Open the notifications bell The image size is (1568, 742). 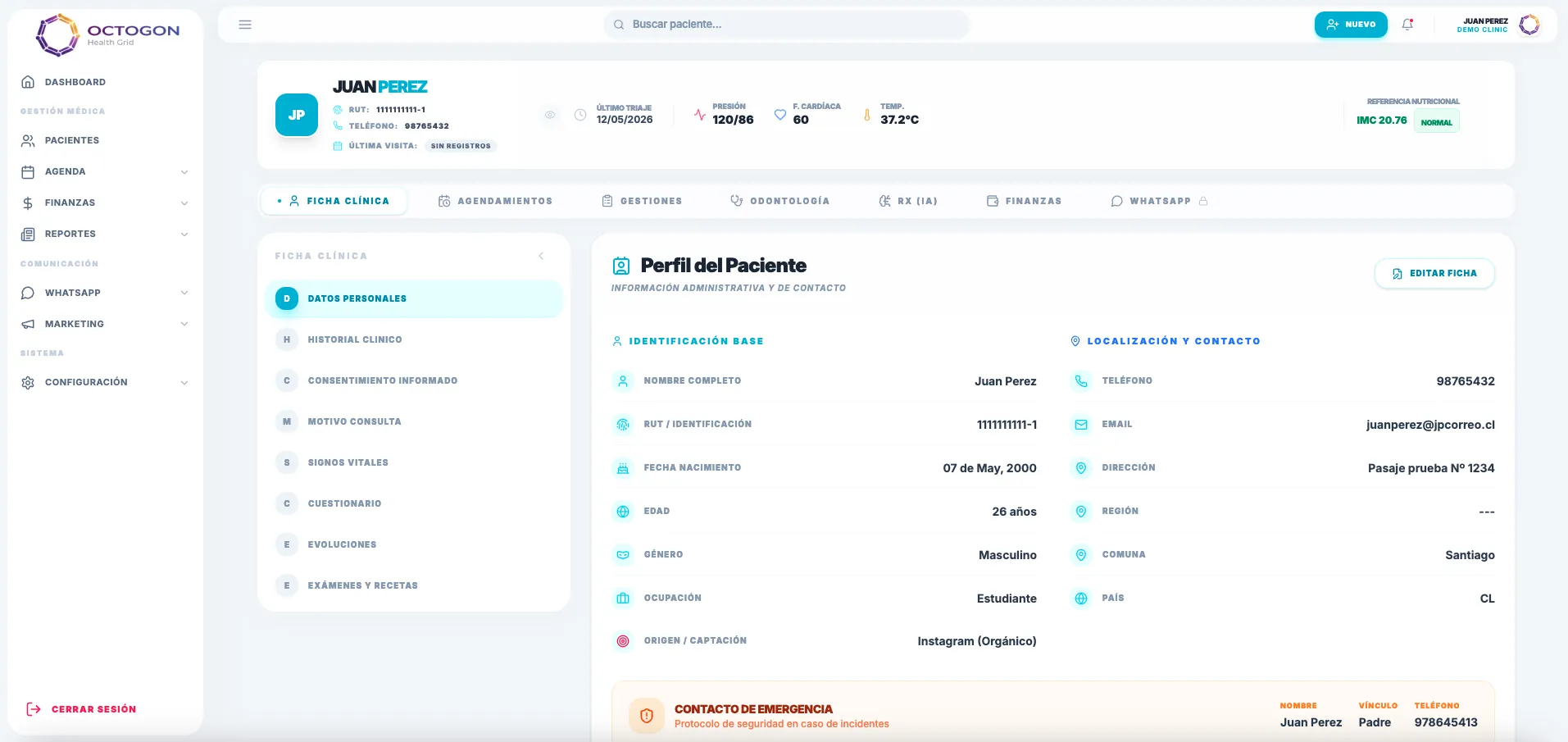(1407, 25)
